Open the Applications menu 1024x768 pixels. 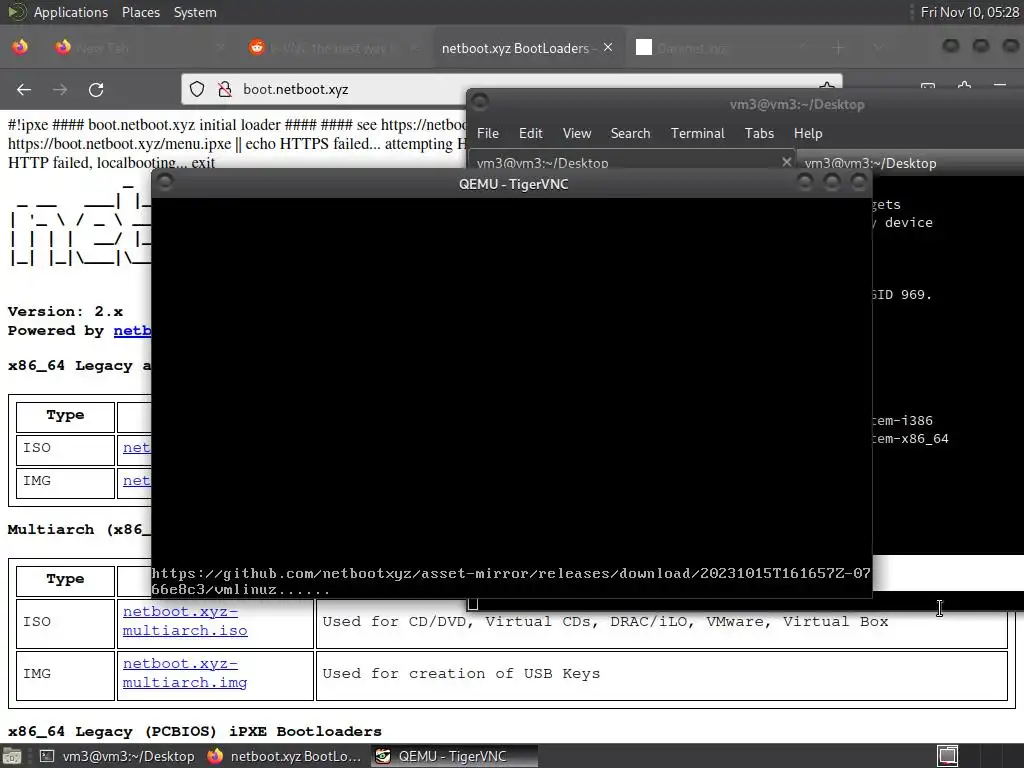click(x=71, y=12)
